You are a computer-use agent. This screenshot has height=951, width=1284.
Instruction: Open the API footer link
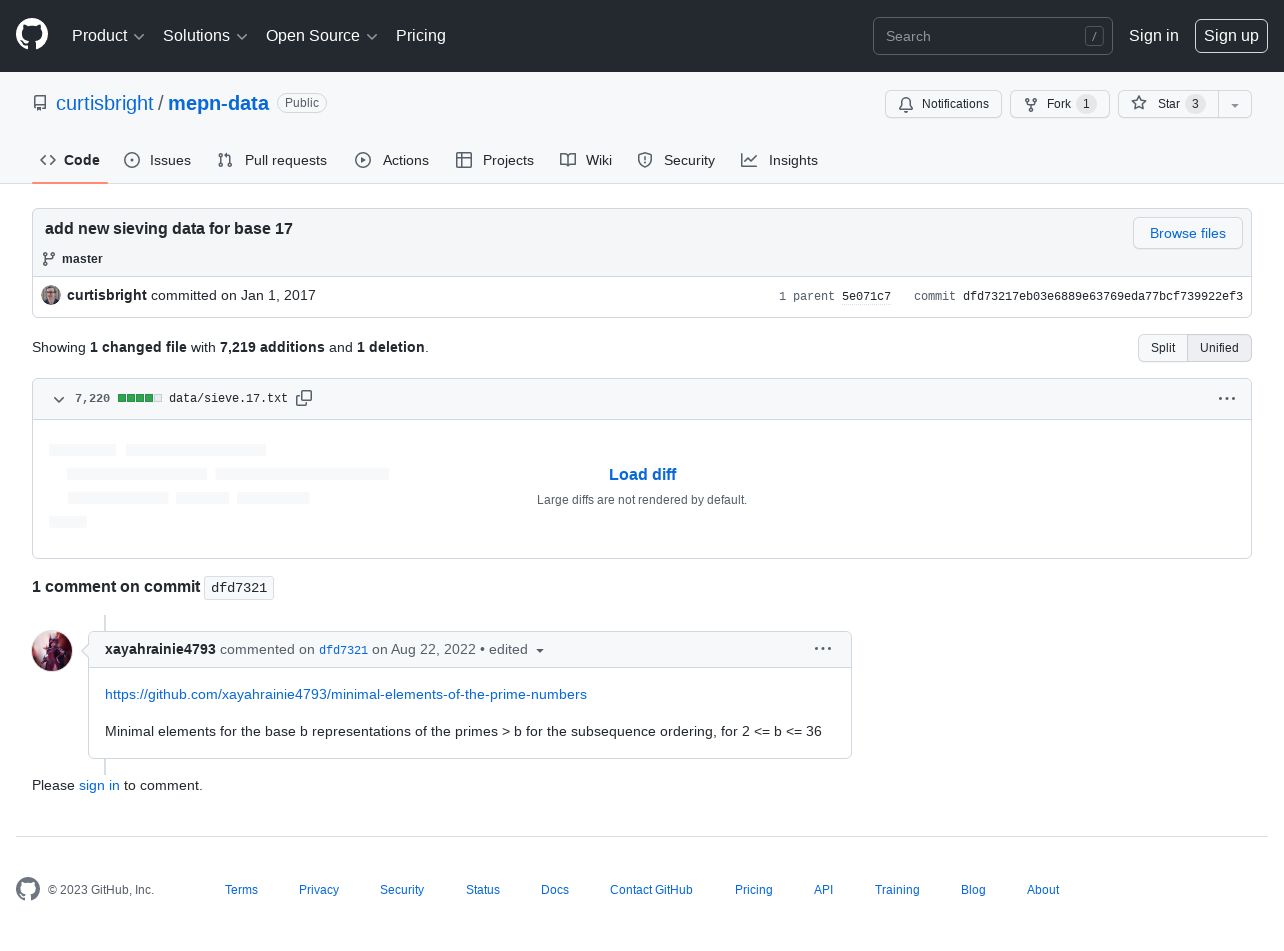point(823,890)
